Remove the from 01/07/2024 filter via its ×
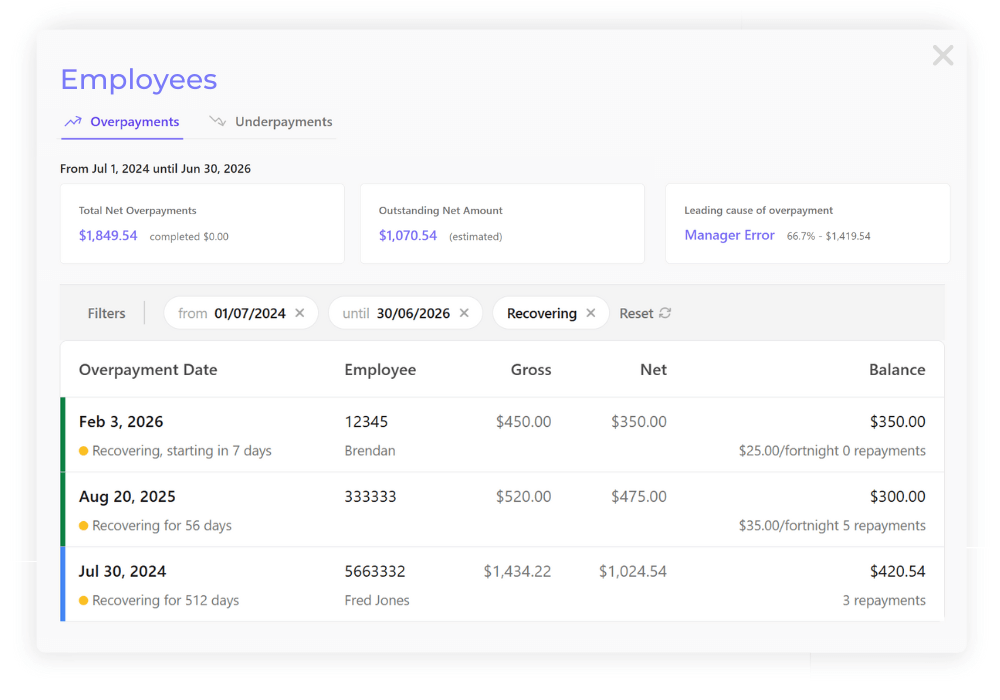The image size is (1000, 700). [x=299, y=313]
